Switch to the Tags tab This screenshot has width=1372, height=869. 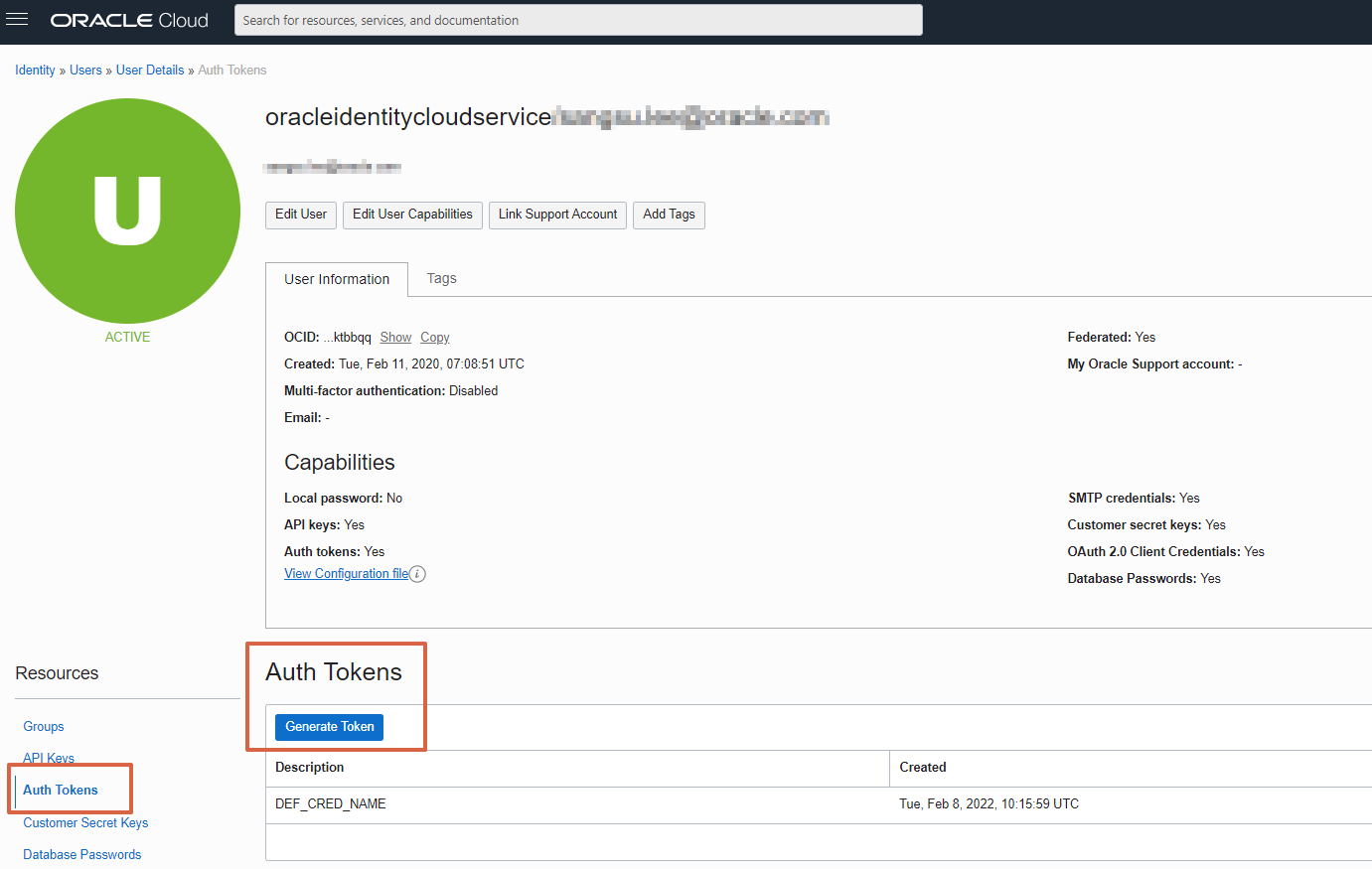(x=441, y=278)
